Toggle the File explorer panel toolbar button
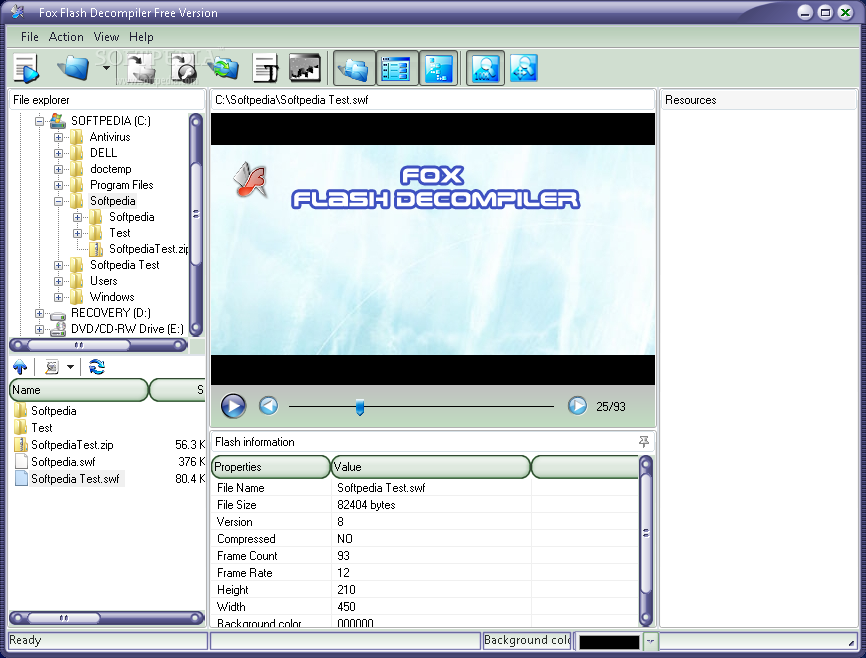 [354, 69]
